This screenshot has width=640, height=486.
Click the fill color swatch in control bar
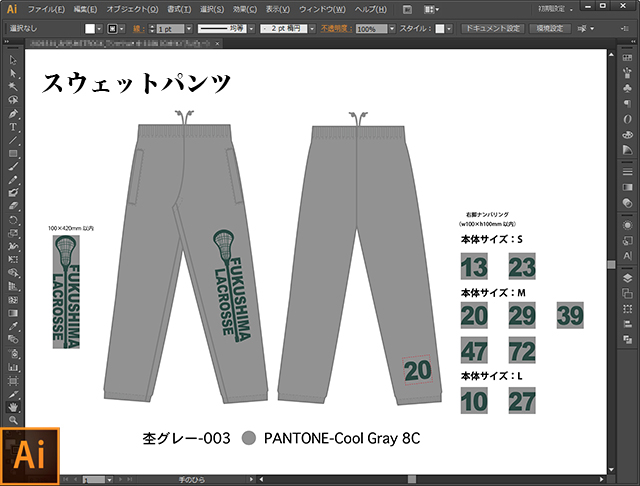coord(91,30)
